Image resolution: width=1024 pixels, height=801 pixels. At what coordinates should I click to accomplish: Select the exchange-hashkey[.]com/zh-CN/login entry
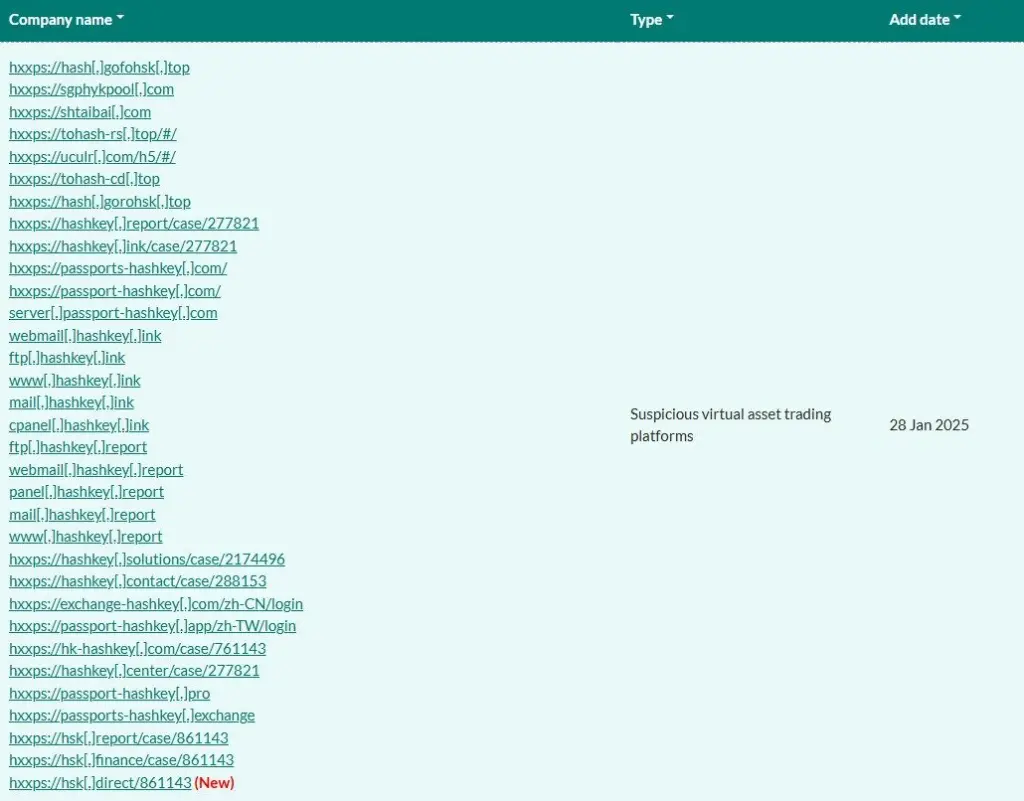click(156, 603)
